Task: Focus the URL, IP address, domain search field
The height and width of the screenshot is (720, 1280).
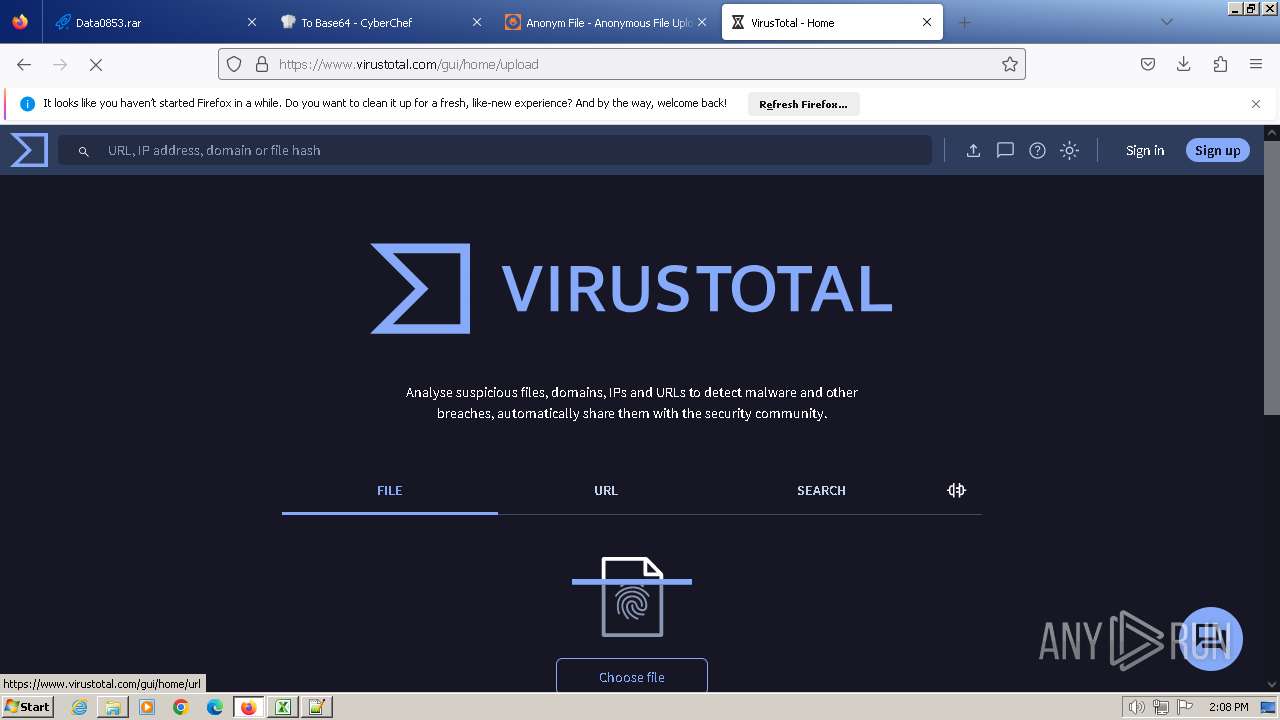Action: coord(495,150)
